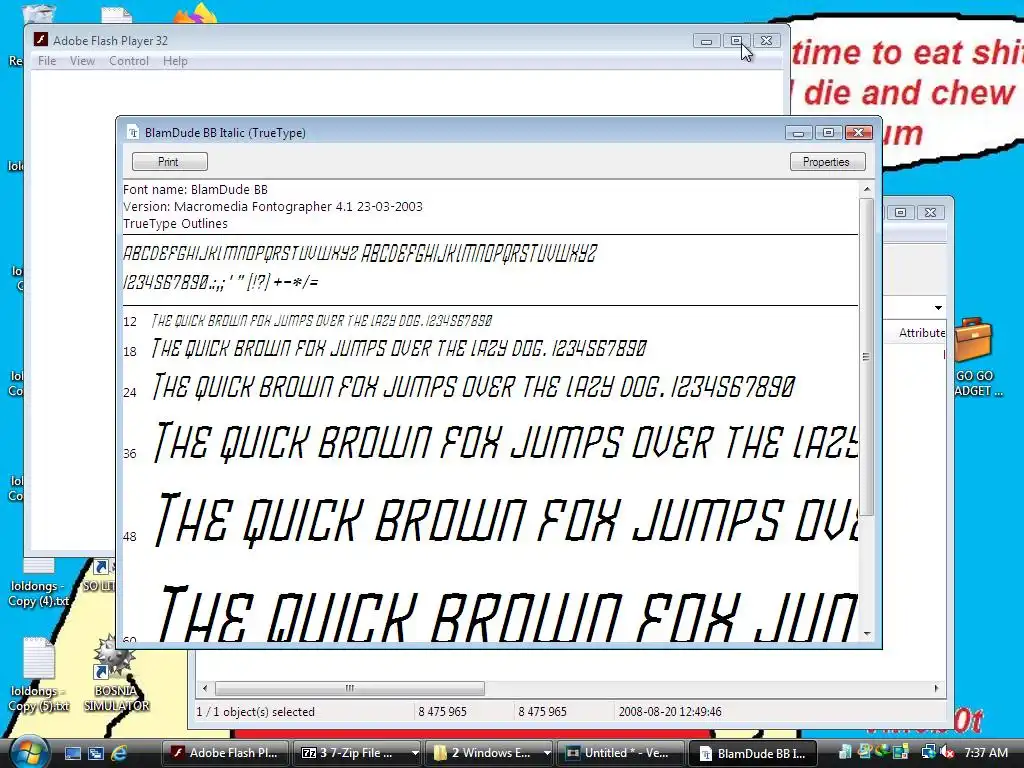Screen dimensions: 1024x768
Task: Click the muted volume tray icon
Action: 947,753
